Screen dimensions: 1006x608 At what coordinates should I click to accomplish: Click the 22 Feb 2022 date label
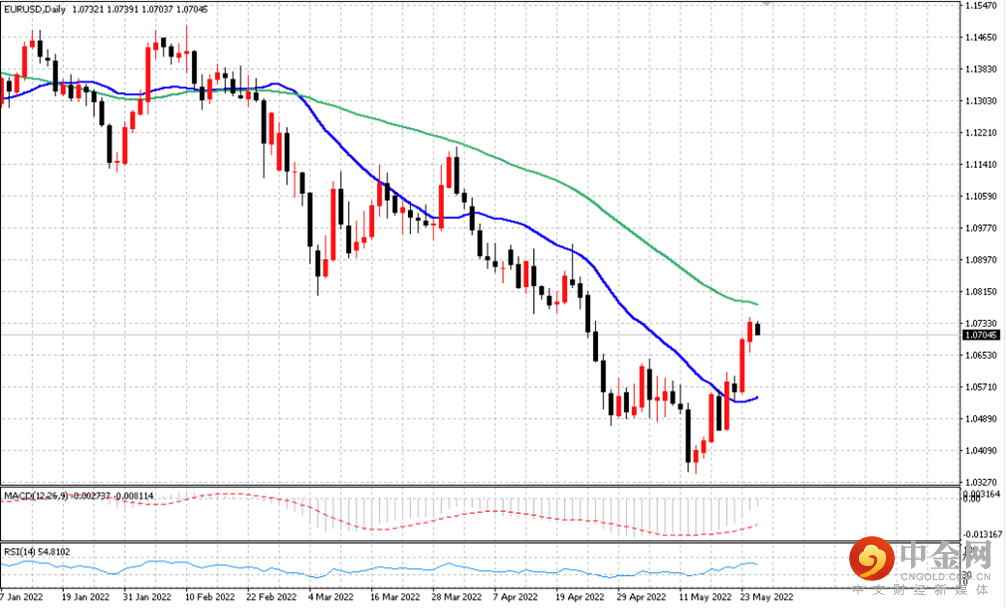coord(272,597)
